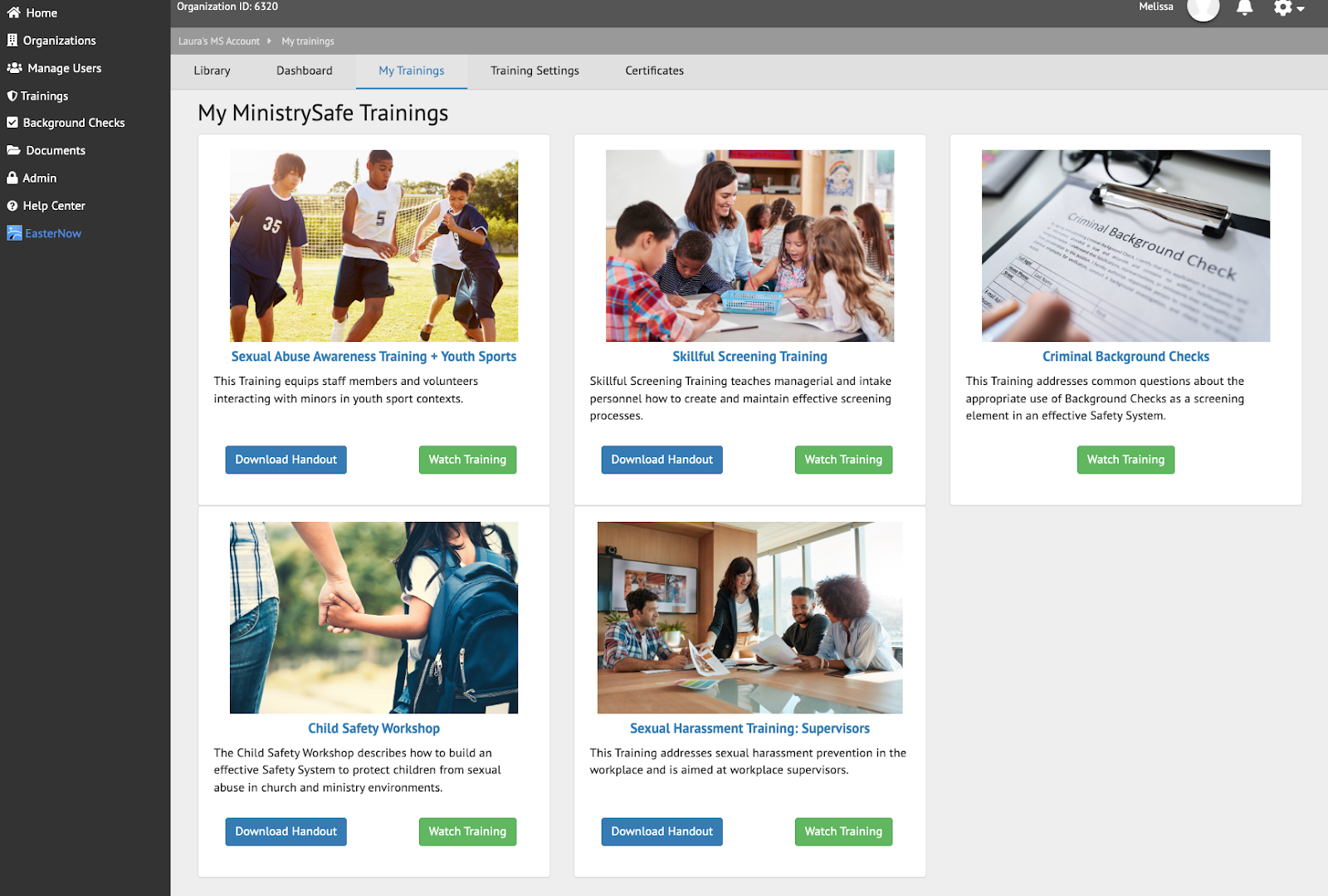This screenshot has width=1328, height=896.
Task: Open Melissa's profile avatar
Action: coord(1203,8)
